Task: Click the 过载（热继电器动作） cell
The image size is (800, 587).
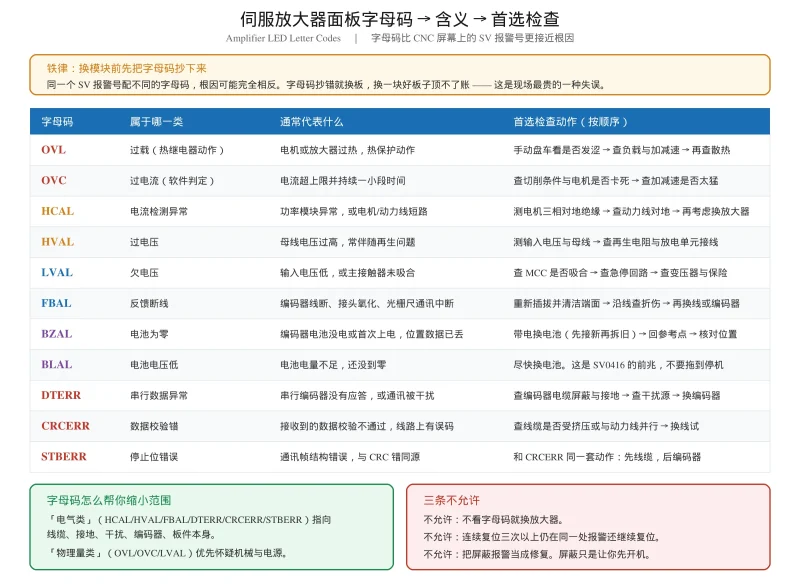Action: (x=177, y=150)
